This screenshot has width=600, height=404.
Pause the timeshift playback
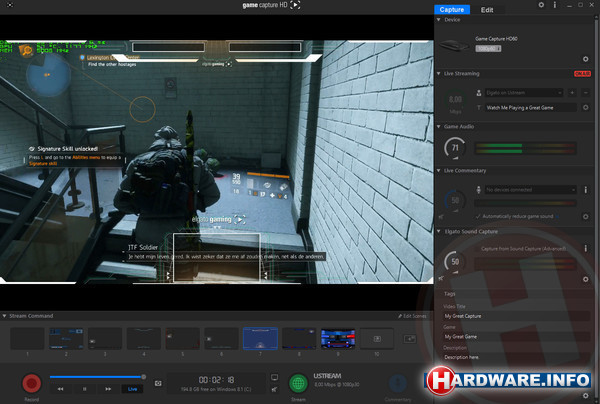[x=85, y=389]
